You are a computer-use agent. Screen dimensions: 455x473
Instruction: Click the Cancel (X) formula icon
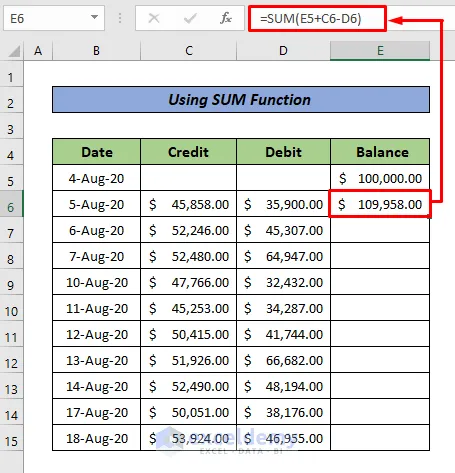(154, 18)
